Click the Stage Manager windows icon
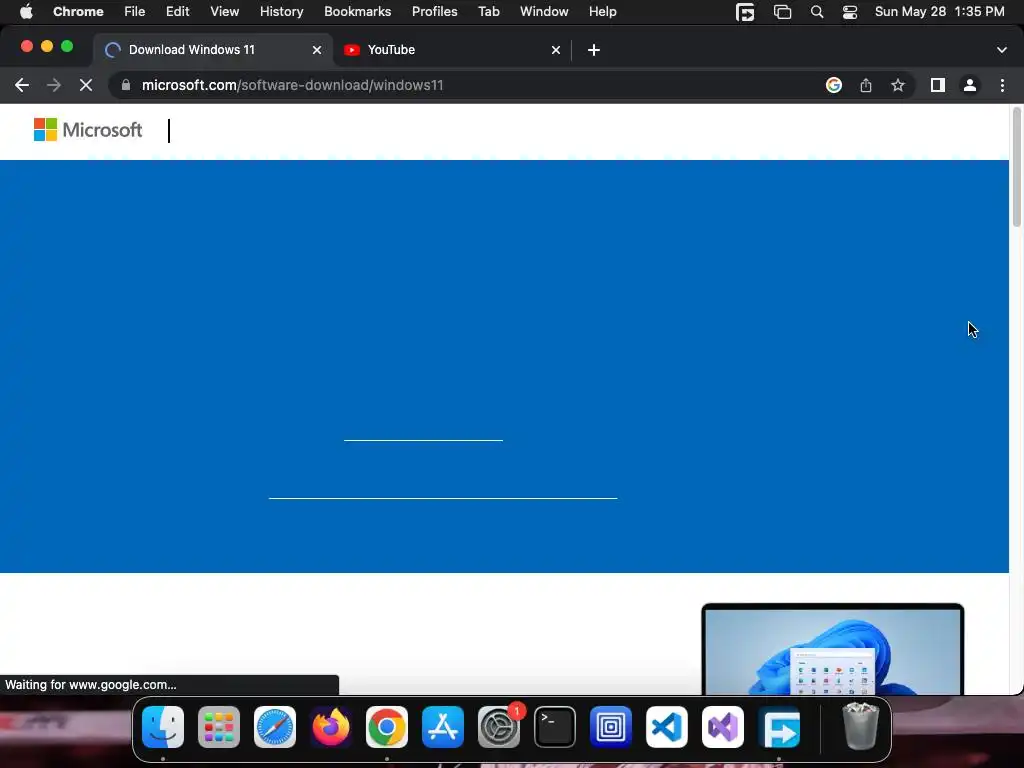This screenshot has width=1024, height=768. pyautogui.click(x=782, y=12)
